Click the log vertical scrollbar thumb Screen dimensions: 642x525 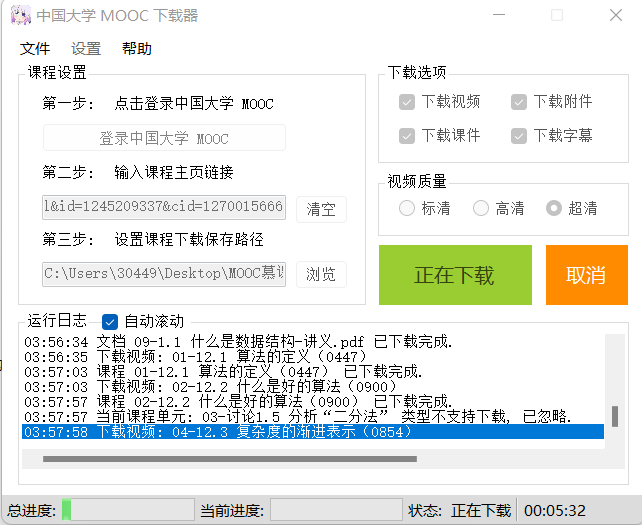(x=615, y=416)
